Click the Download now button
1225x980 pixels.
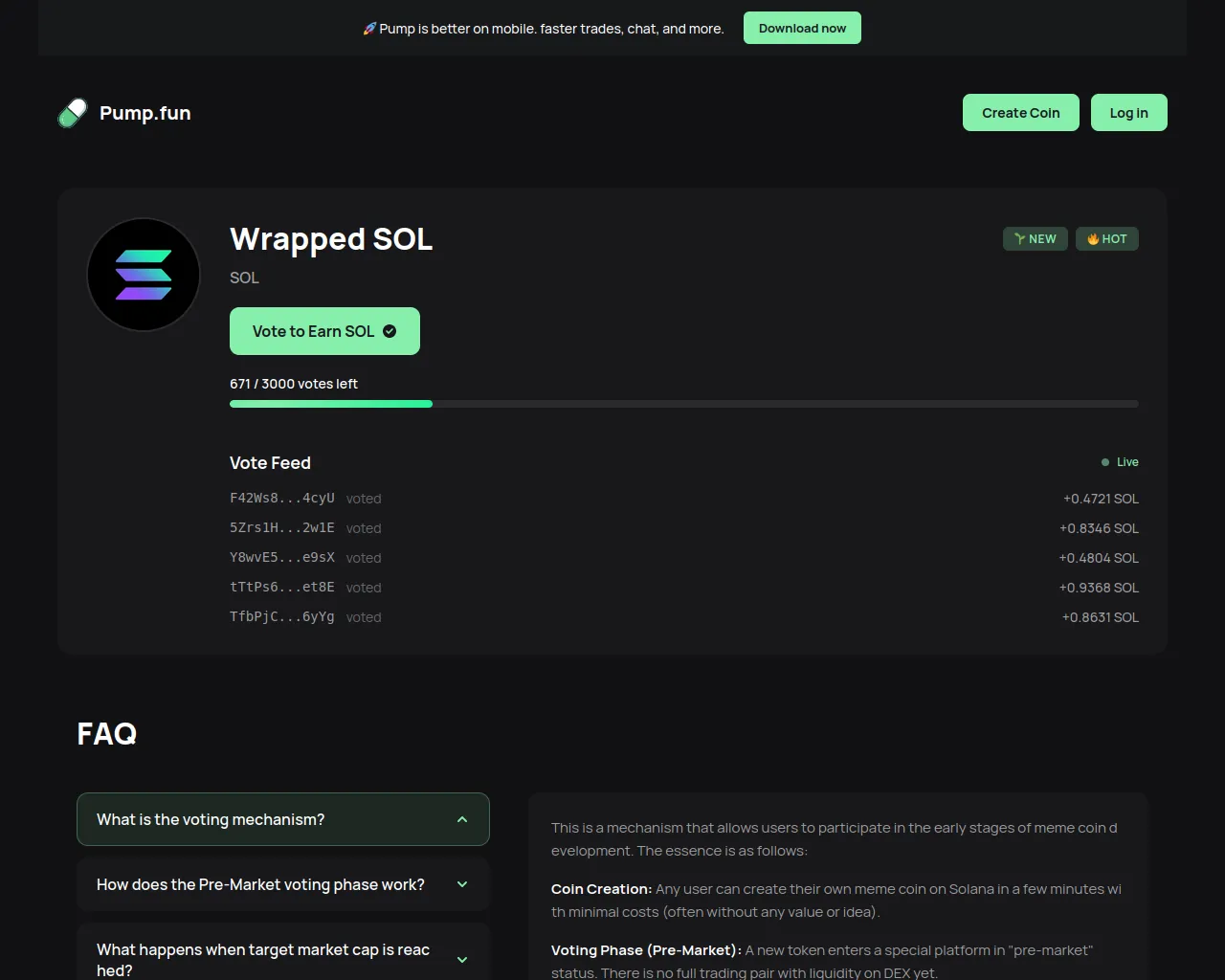802,28
